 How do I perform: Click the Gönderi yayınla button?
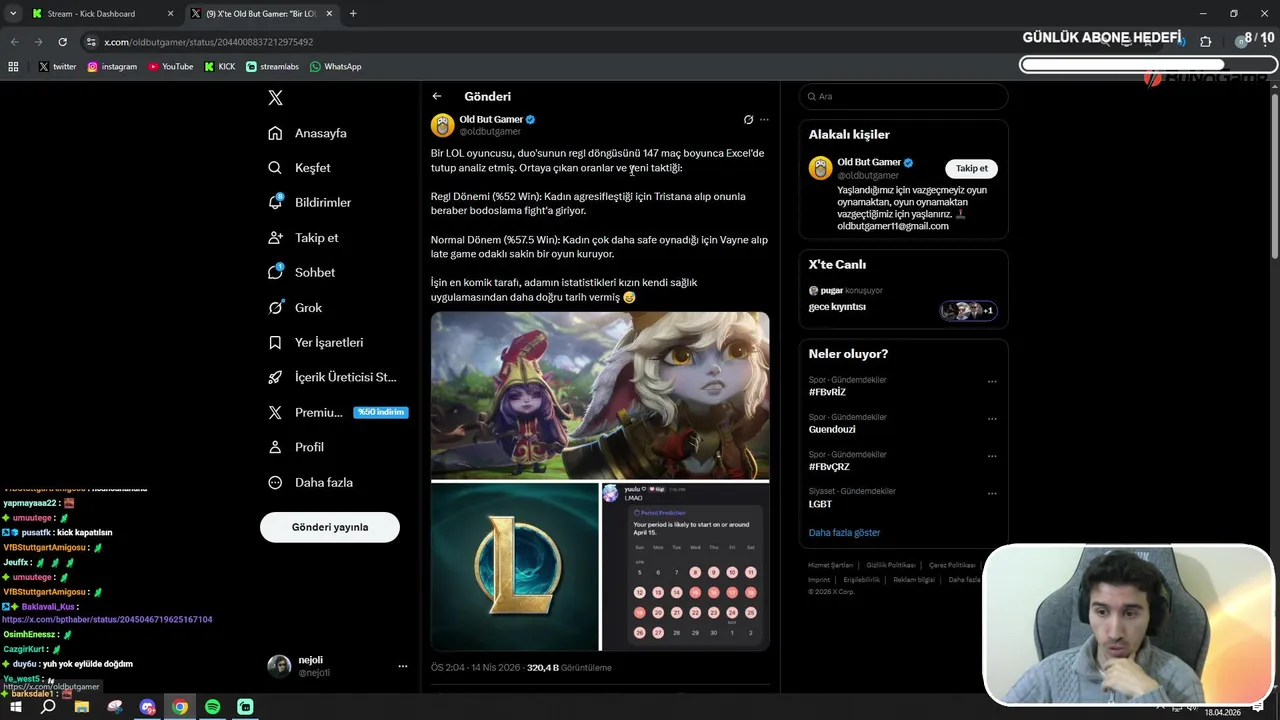[x=330, y=527]
